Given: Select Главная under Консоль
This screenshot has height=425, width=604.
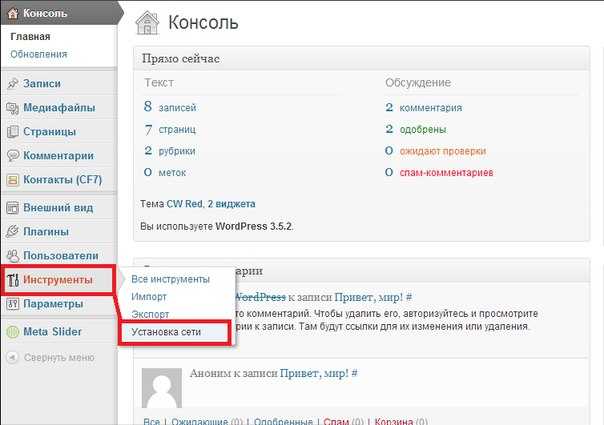Looking at the screenshot, I should pyautogui.click(x=30, y=37).
